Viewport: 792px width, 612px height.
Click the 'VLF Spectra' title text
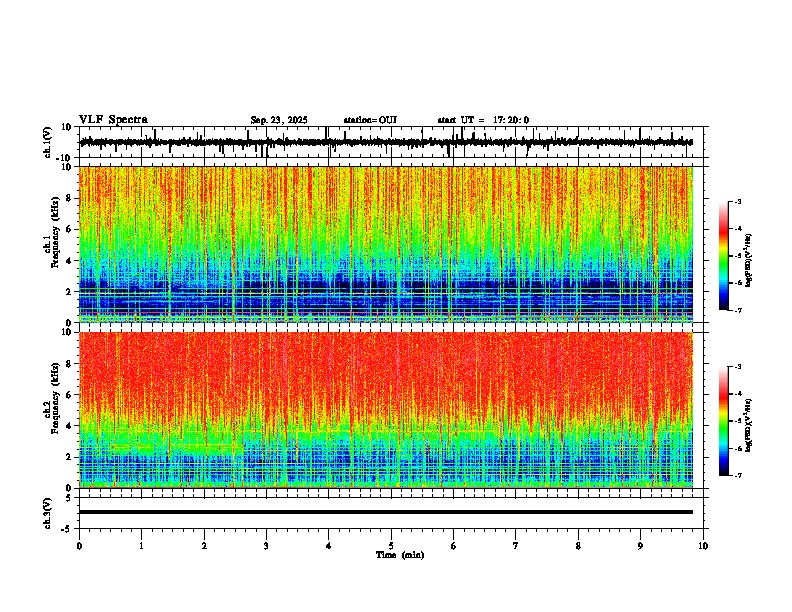coord(113,120)
